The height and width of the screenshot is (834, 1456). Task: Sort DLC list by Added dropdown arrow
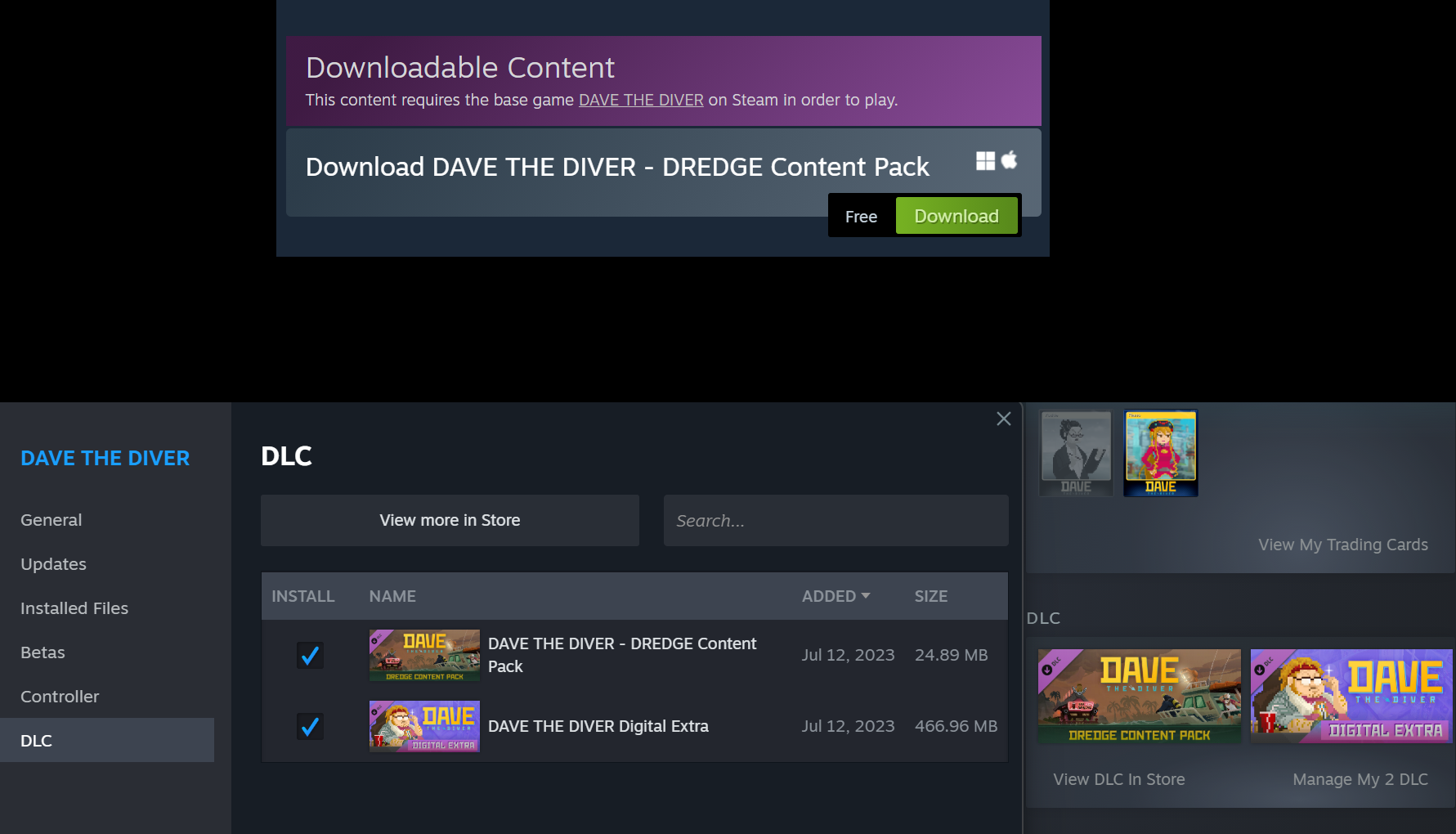(x=866, y=596)
